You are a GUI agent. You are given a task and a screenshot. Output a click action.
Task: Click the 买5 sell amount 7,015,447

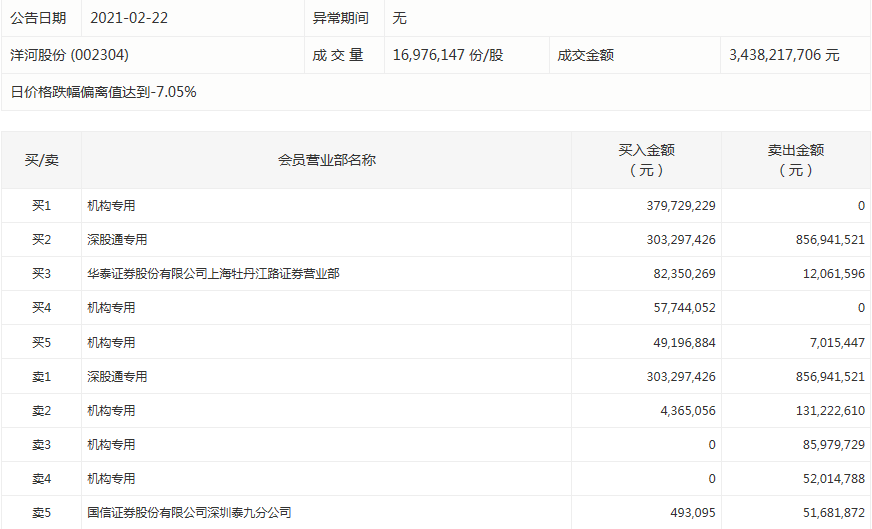coord(837,343)
